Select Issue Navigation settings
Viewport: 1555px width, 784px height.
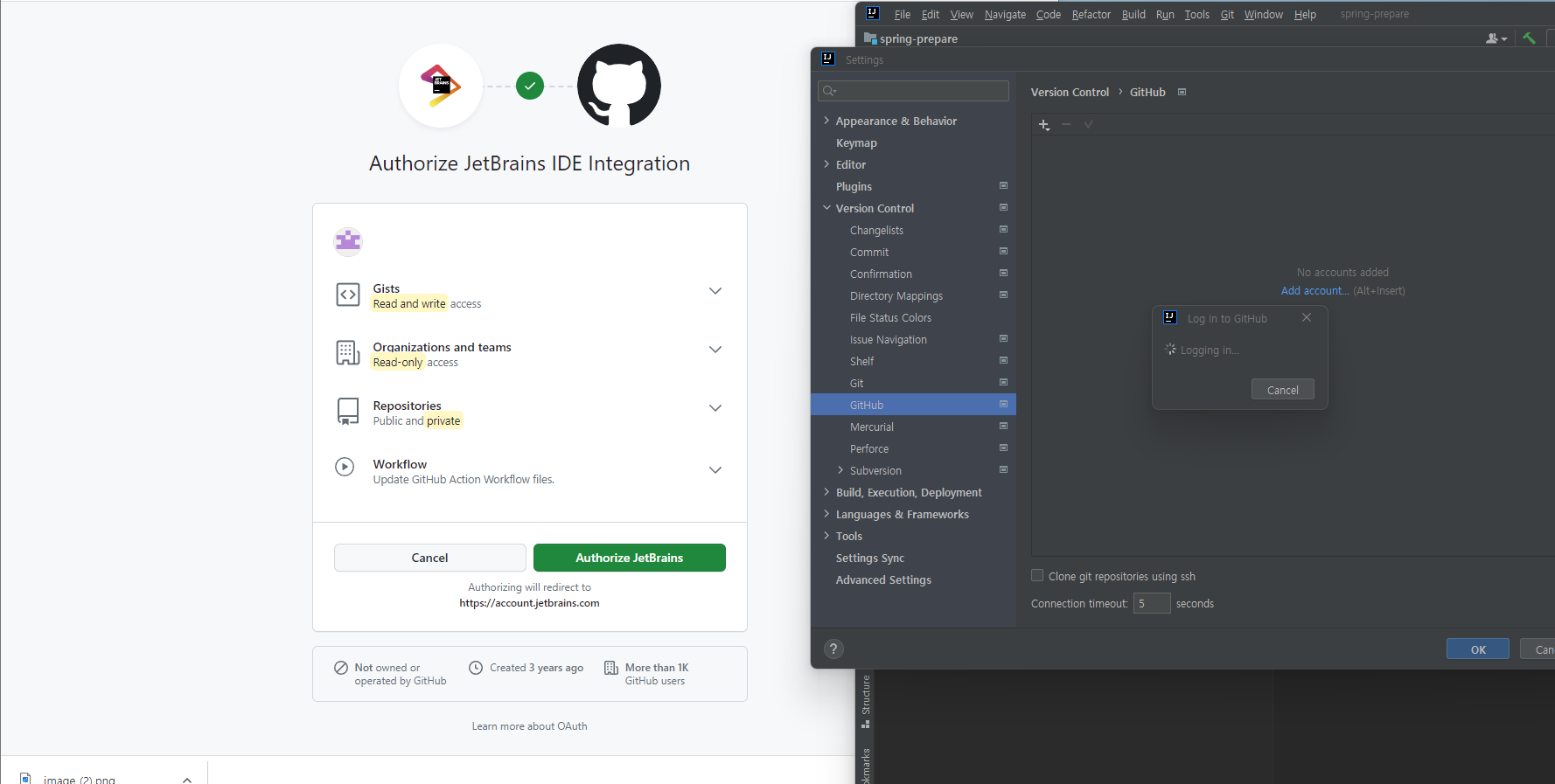pyautogui.click(x=889, y=339)
